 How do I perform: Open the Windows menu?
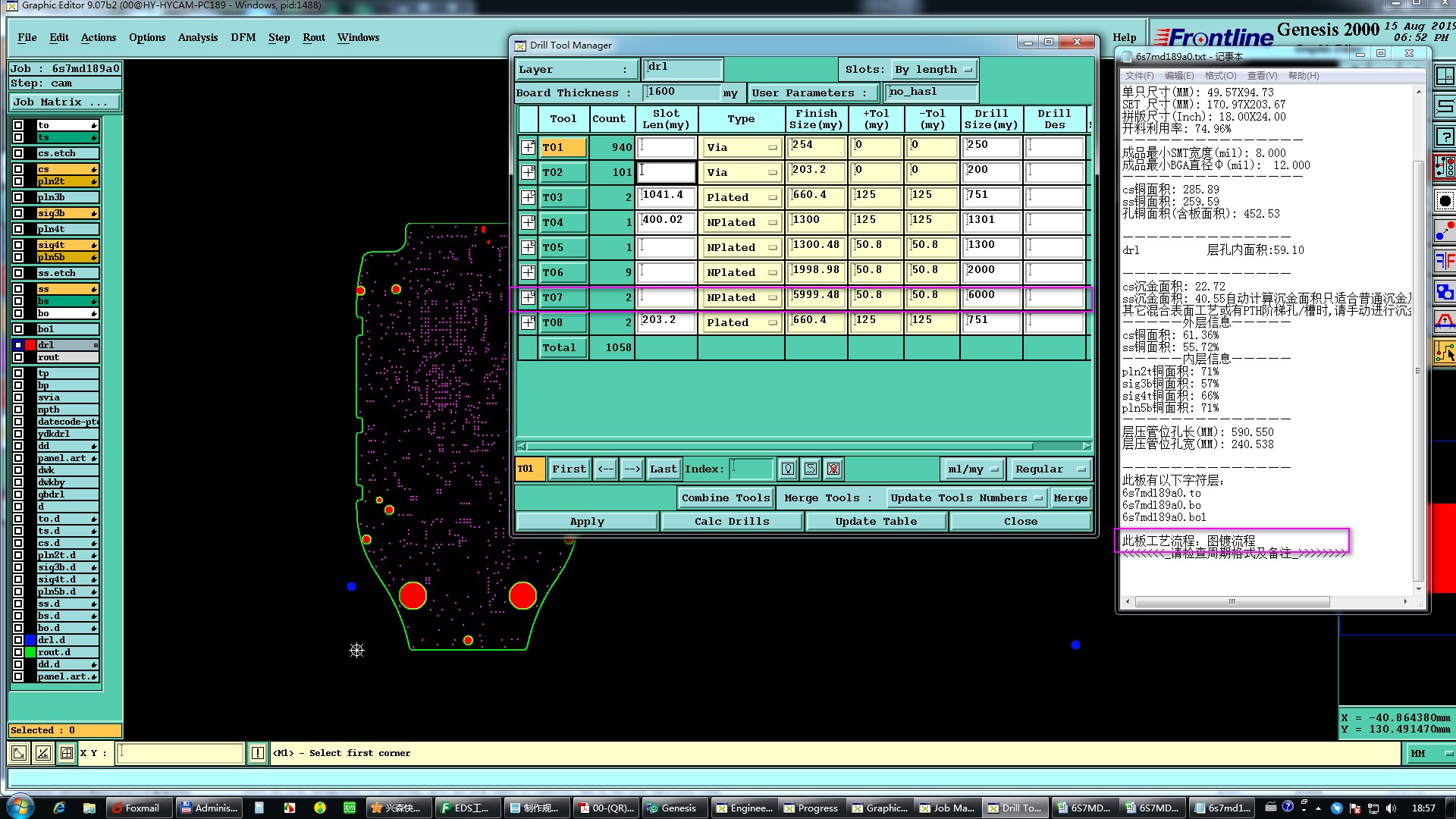click(358, 37)
